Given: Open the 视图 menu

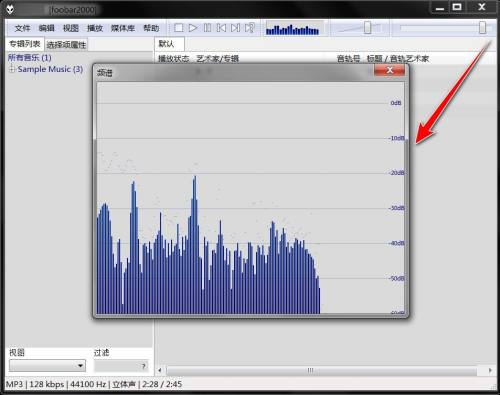Looking at the screenshot, I should pos(71,28).
